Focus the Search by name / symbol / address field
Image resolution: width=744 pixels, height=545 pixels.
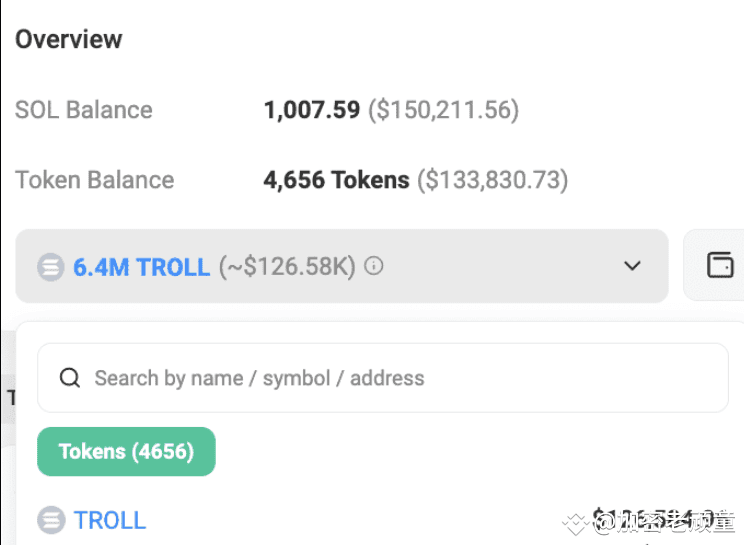tap(382, 378)
